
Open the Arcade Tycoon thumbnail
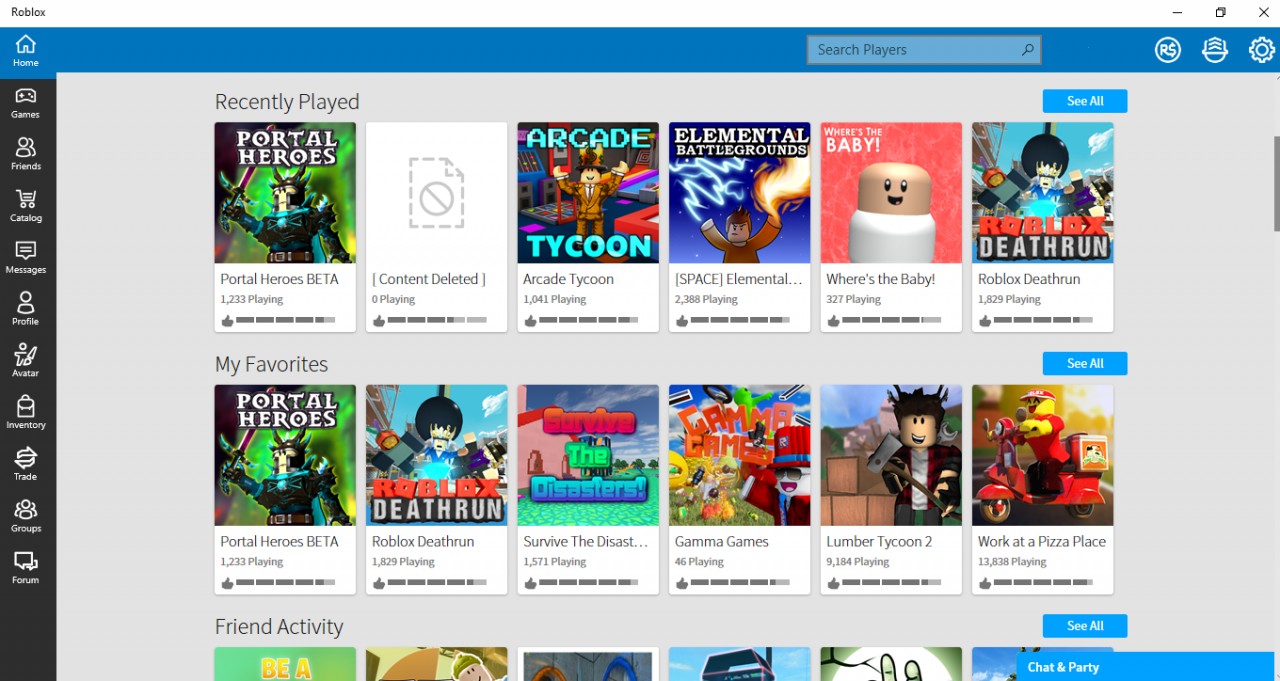click(588, 193)
